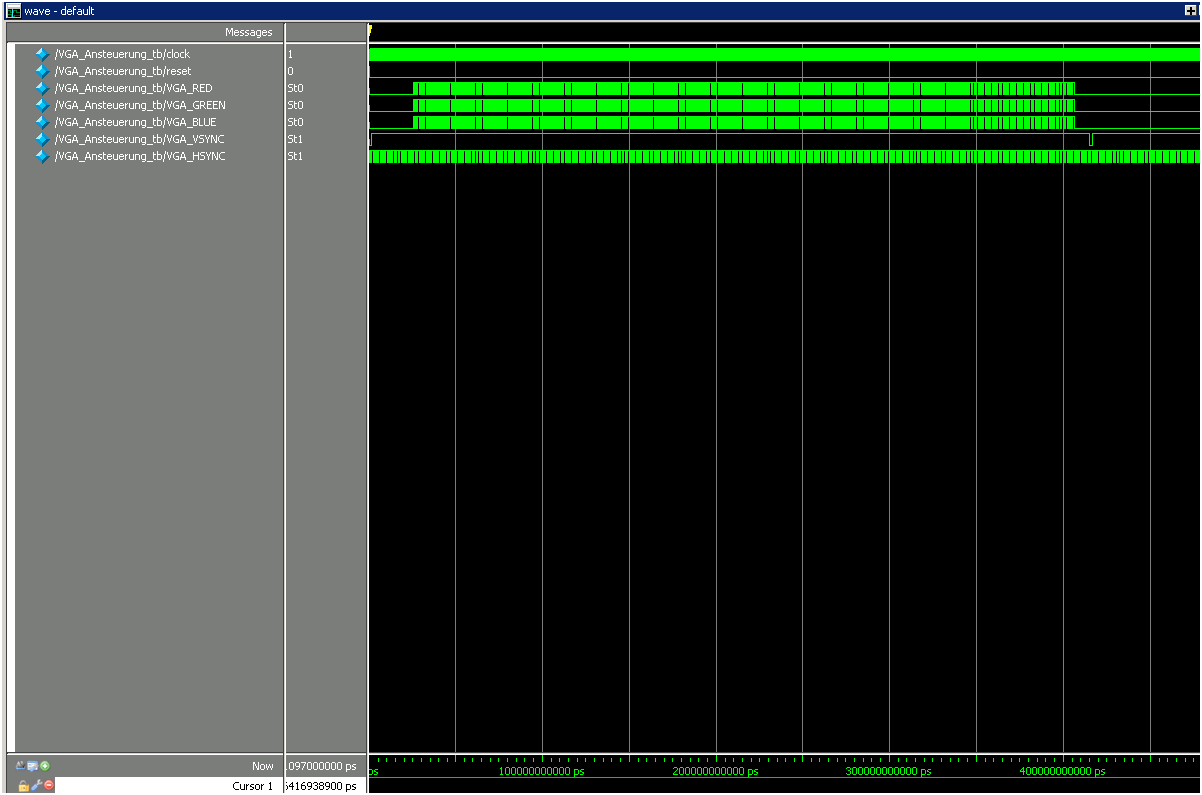Click the diamond icon beside clock signal
1202x795 pixels.
click(42, 54)
